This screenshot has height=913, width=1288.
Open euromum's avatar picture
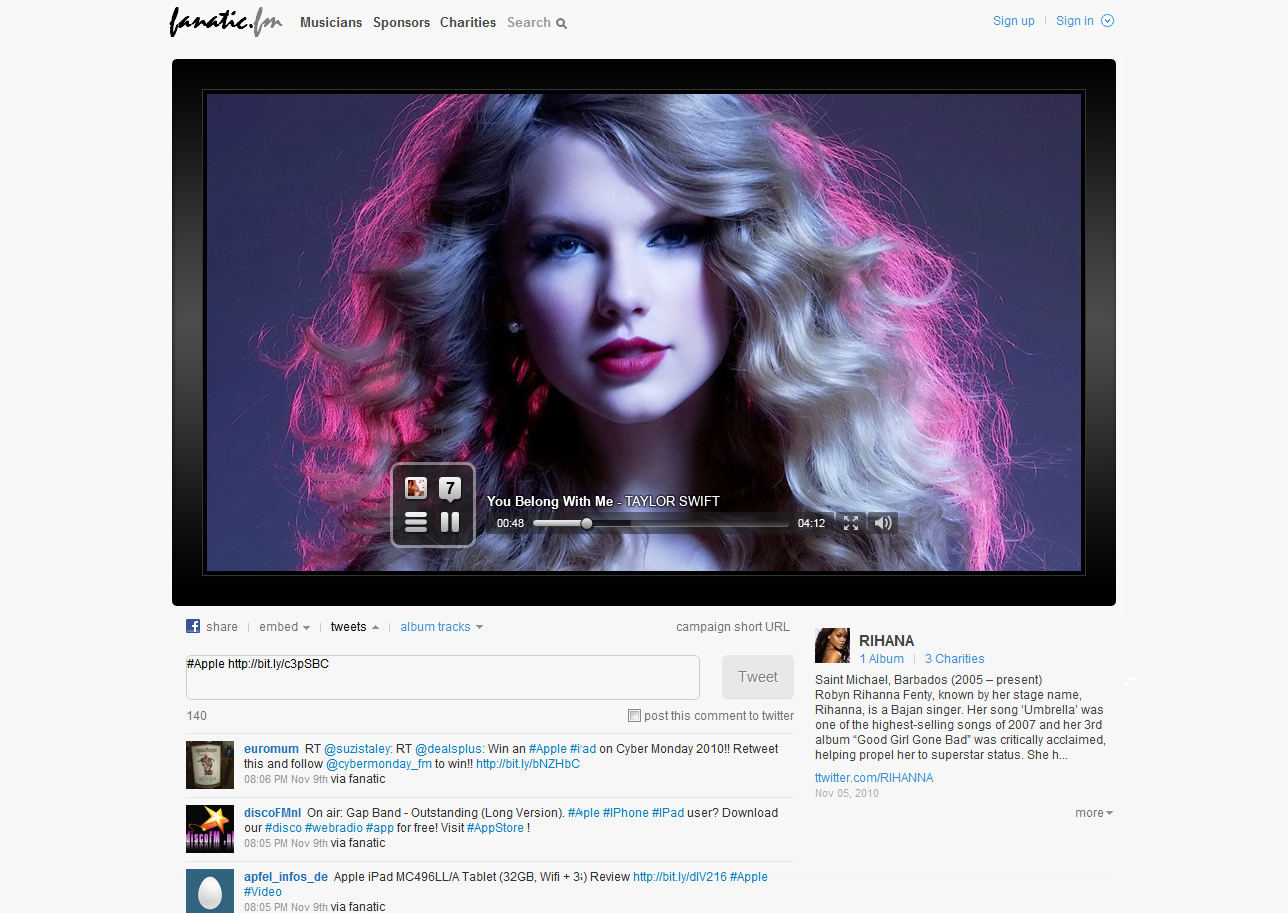coord(210,765)
